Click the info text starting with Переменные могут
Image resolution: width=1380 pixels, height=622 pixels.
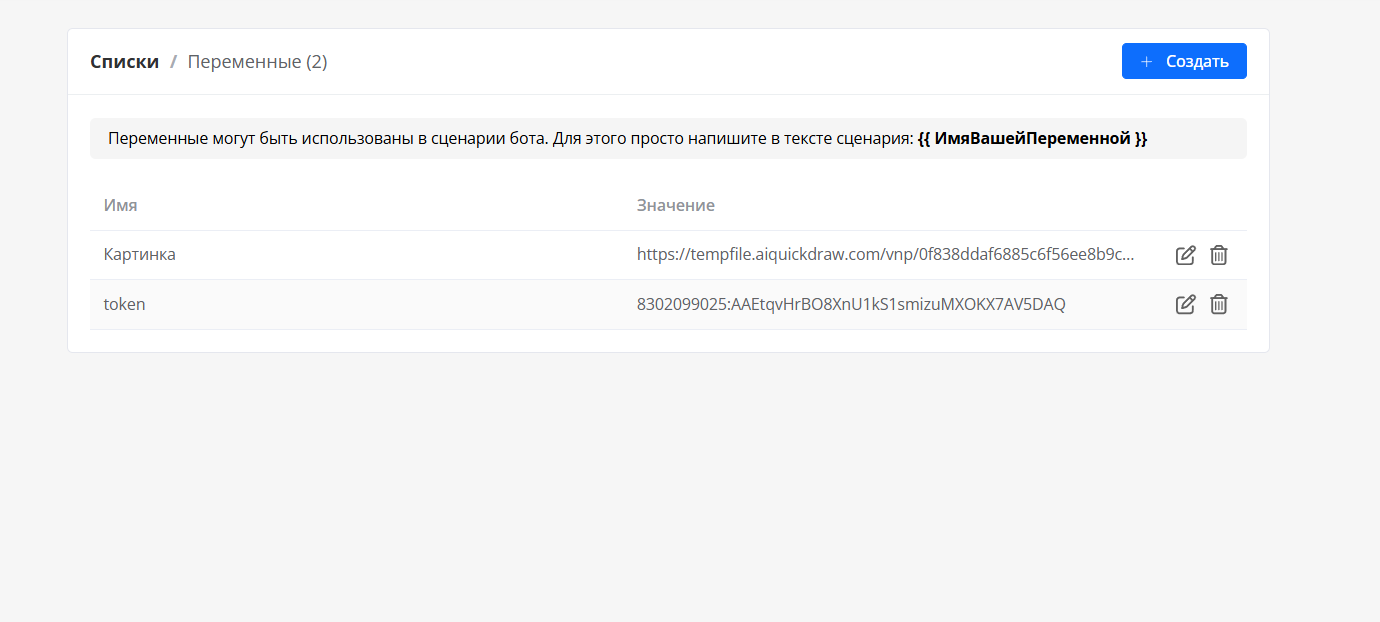click(x=400, y=139)
